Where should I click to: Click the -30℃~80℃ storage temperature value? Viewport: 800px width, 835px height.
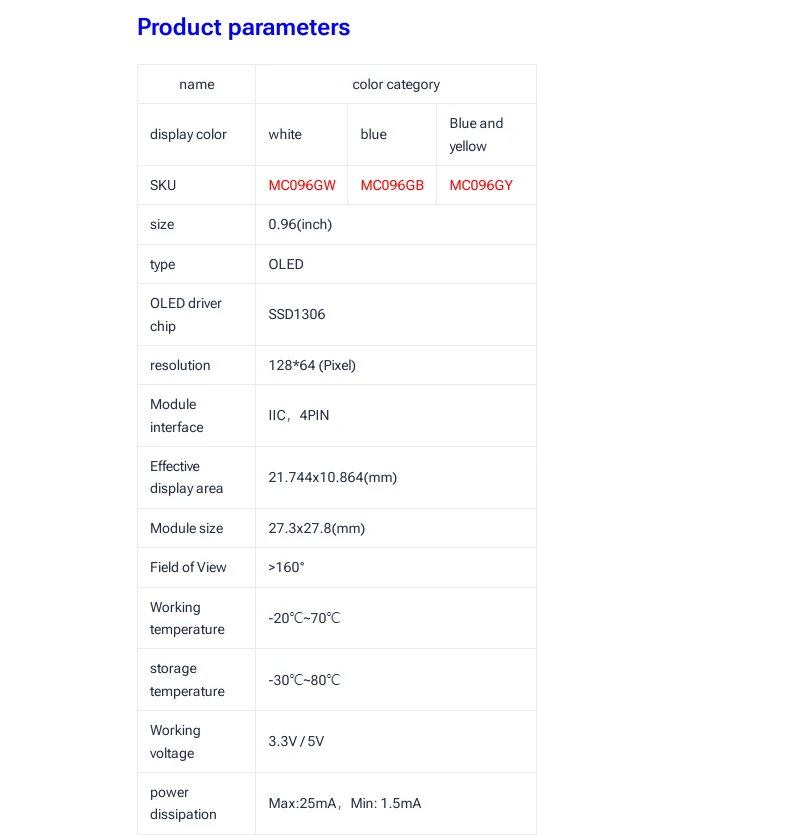coord(304,680)
